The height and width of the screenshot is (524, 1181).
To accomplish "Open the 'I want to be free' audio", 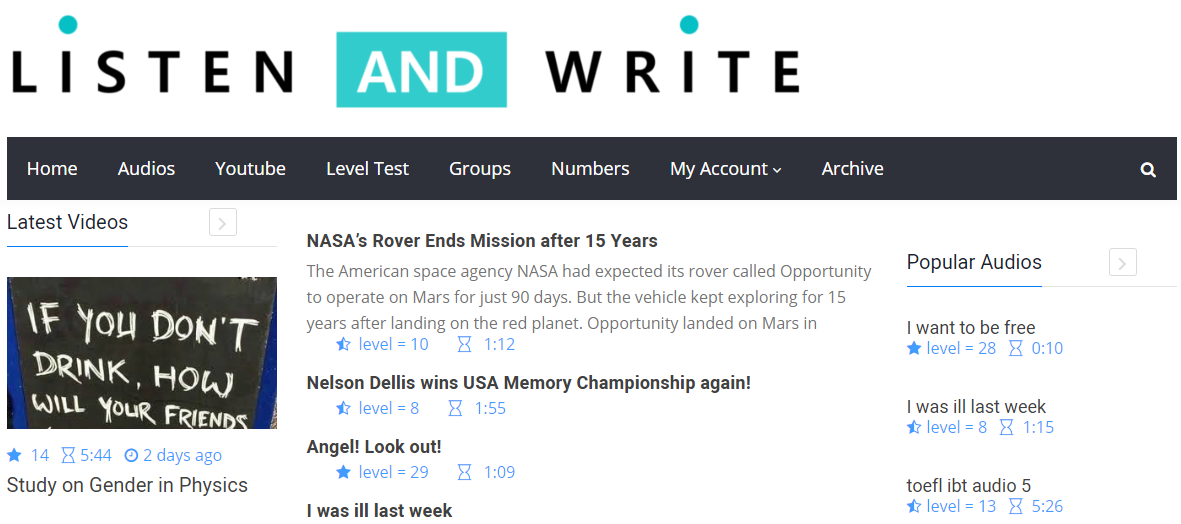I will point(971,327).
